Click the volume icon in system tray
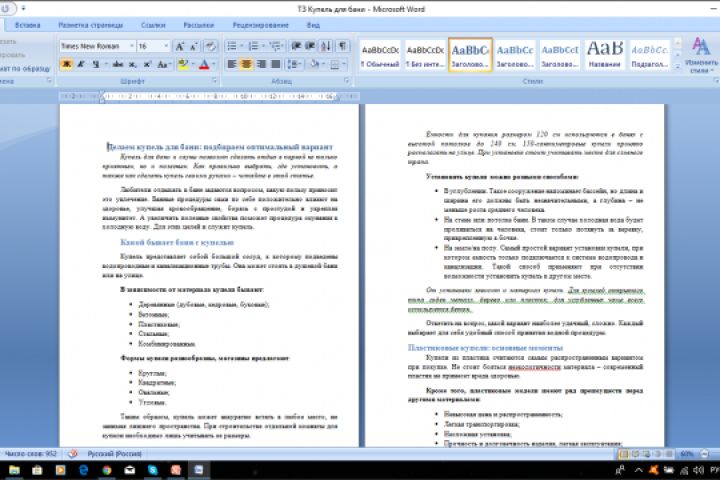The height and width of the screenshot is (480, 720). 699,470
